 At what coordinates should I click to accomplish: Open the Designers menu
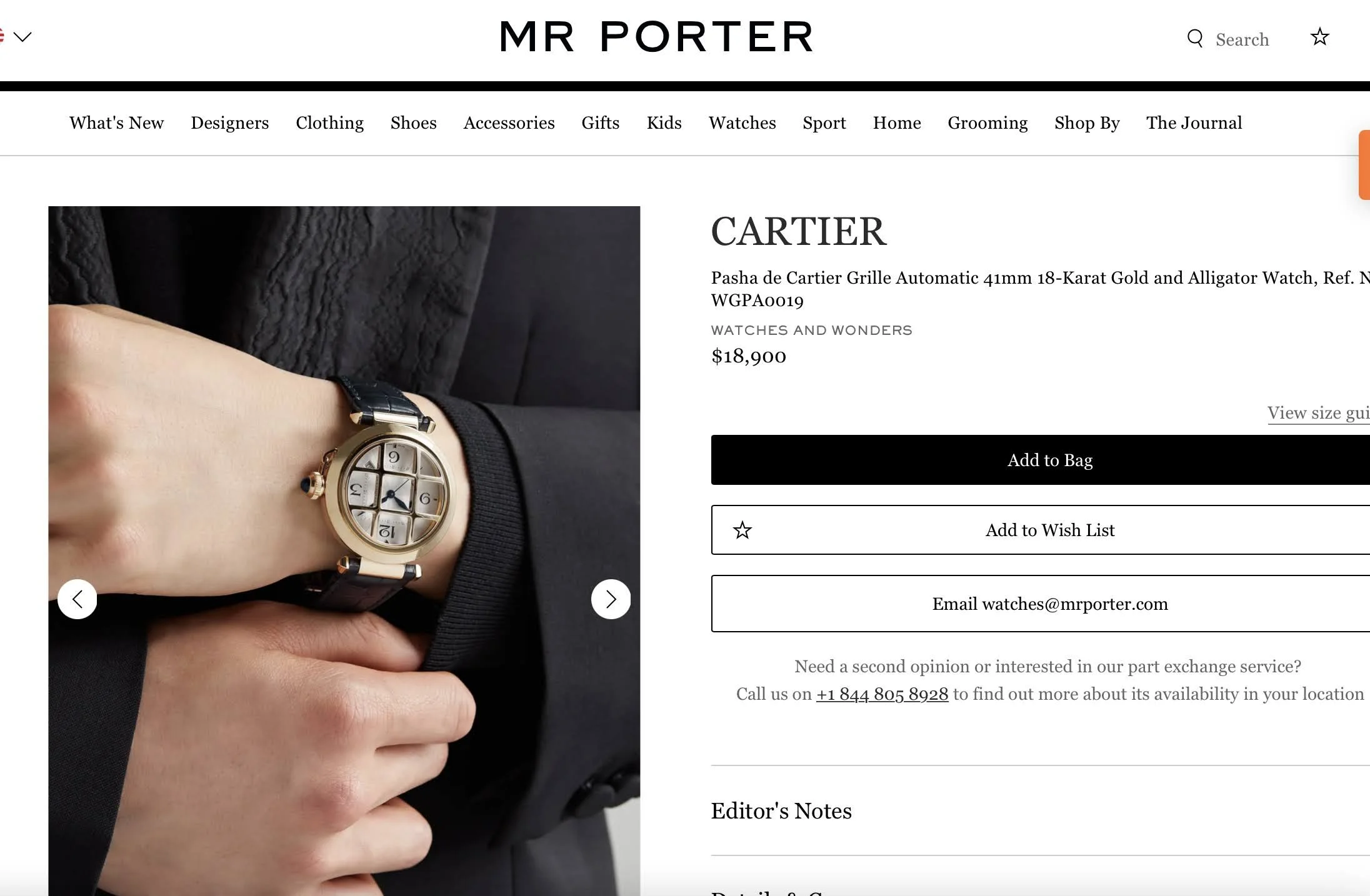click(x=229, y=123)
